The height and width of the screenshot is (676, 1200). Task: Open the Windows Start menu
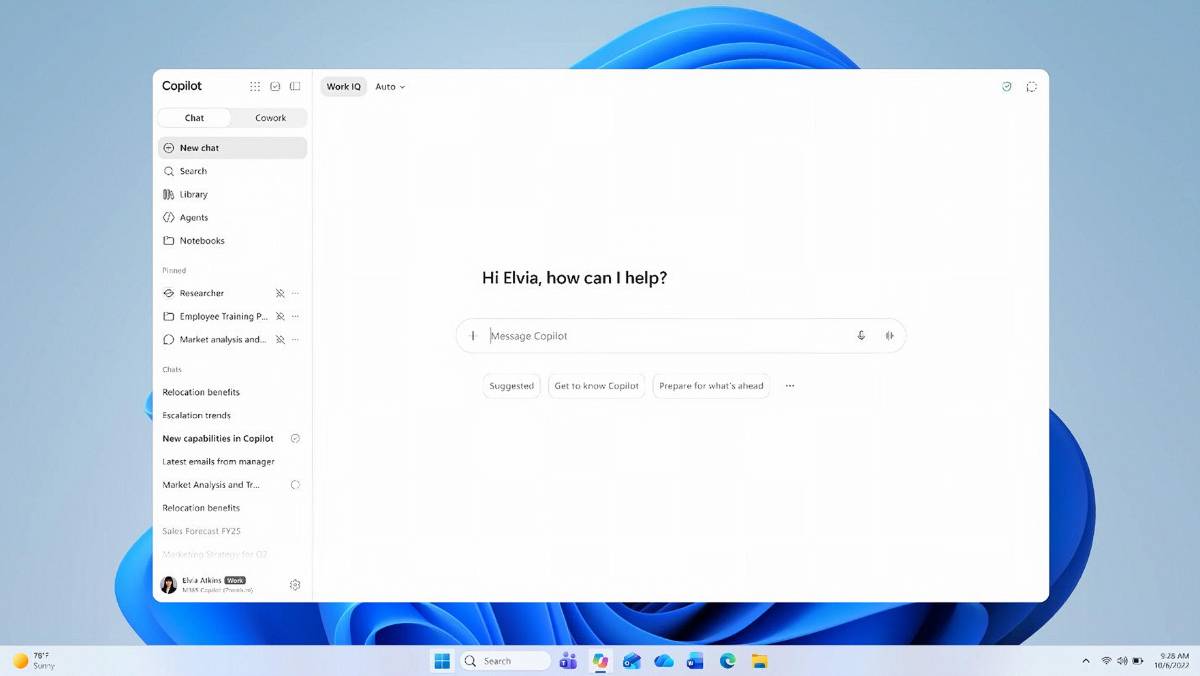441,661
